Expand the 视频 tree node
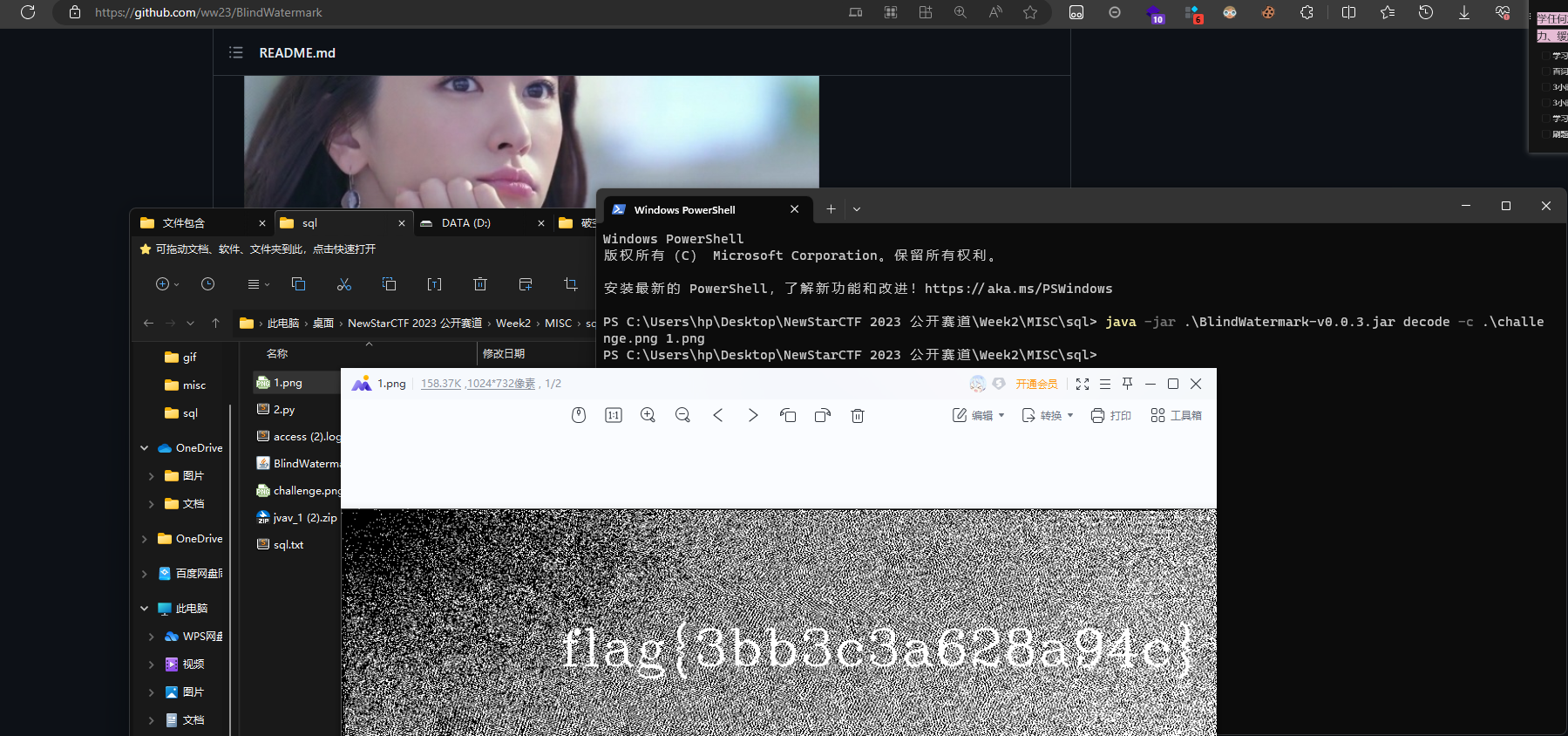1568x736 pixels. [151, 664]
